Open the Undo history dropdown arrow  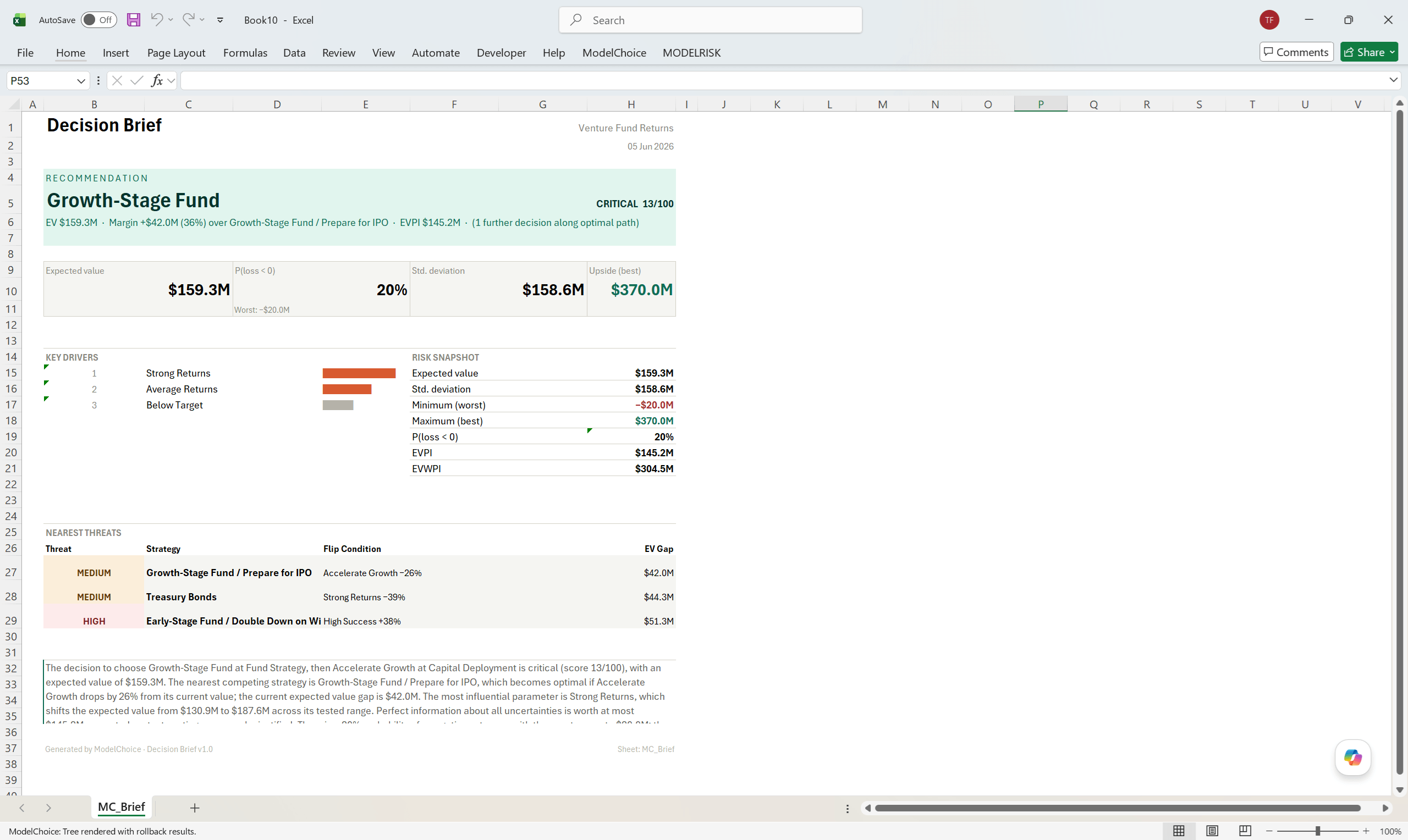pyautogui.click(x=170, y=20)
